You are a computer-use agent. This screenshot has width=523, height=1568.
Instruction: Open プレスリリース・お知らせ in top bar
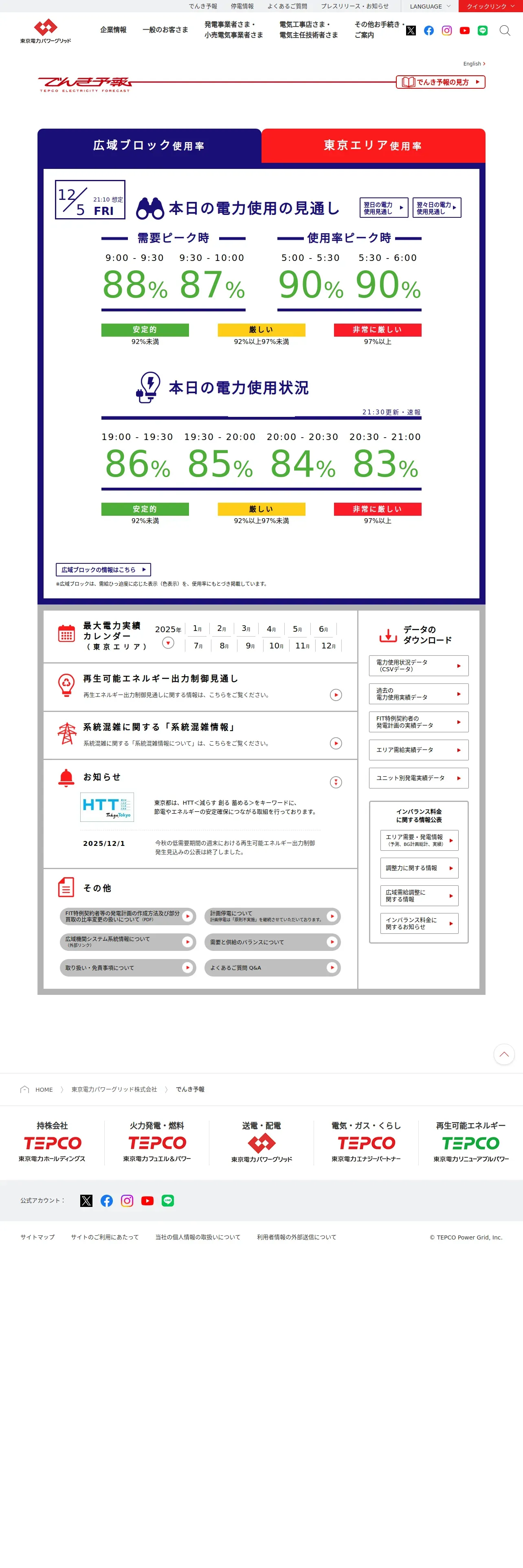click(x=354, y=6)
